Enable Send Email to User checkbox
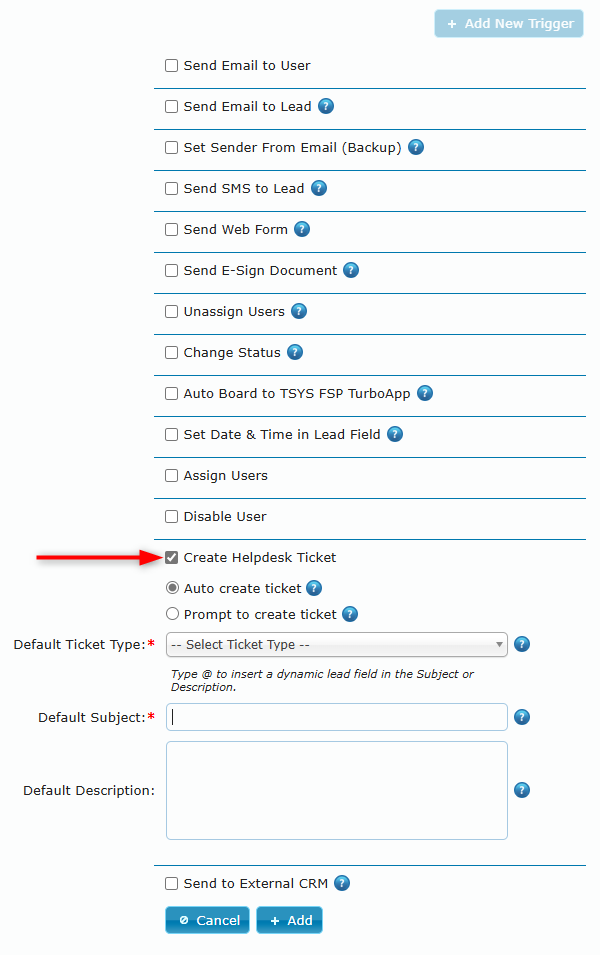Screen dimensions: 600x955 tap(172, 66)
